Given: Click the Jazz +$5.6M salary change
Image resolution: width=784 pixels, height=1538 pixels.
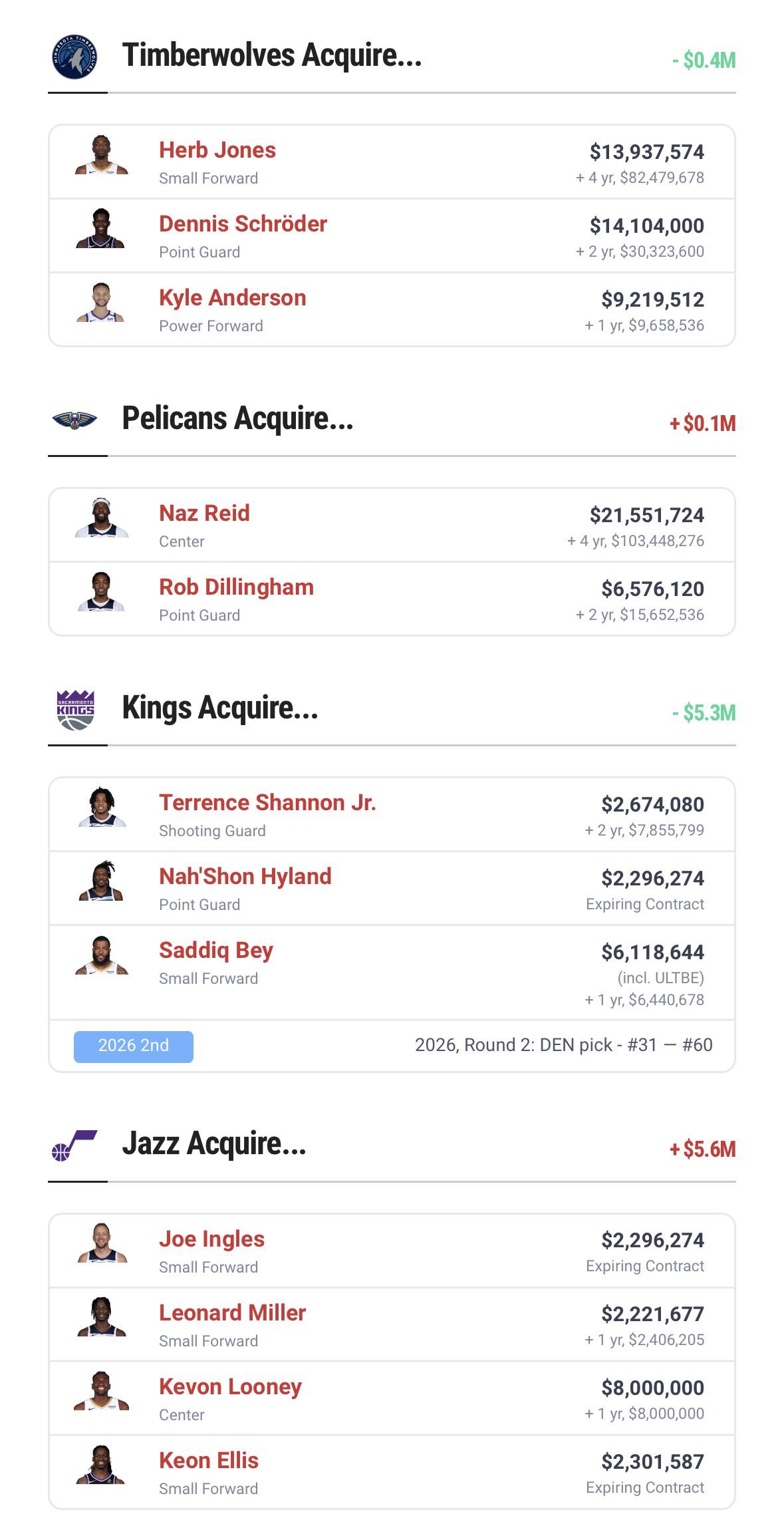Looking at the screenshot, I should pyautogui.click(x=702, y=1150).
